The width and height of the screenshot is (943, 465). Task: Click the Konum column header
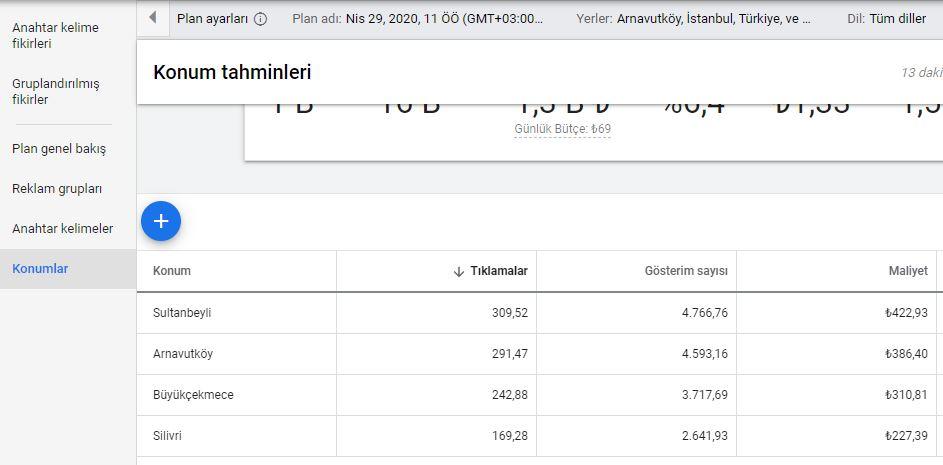172,271
